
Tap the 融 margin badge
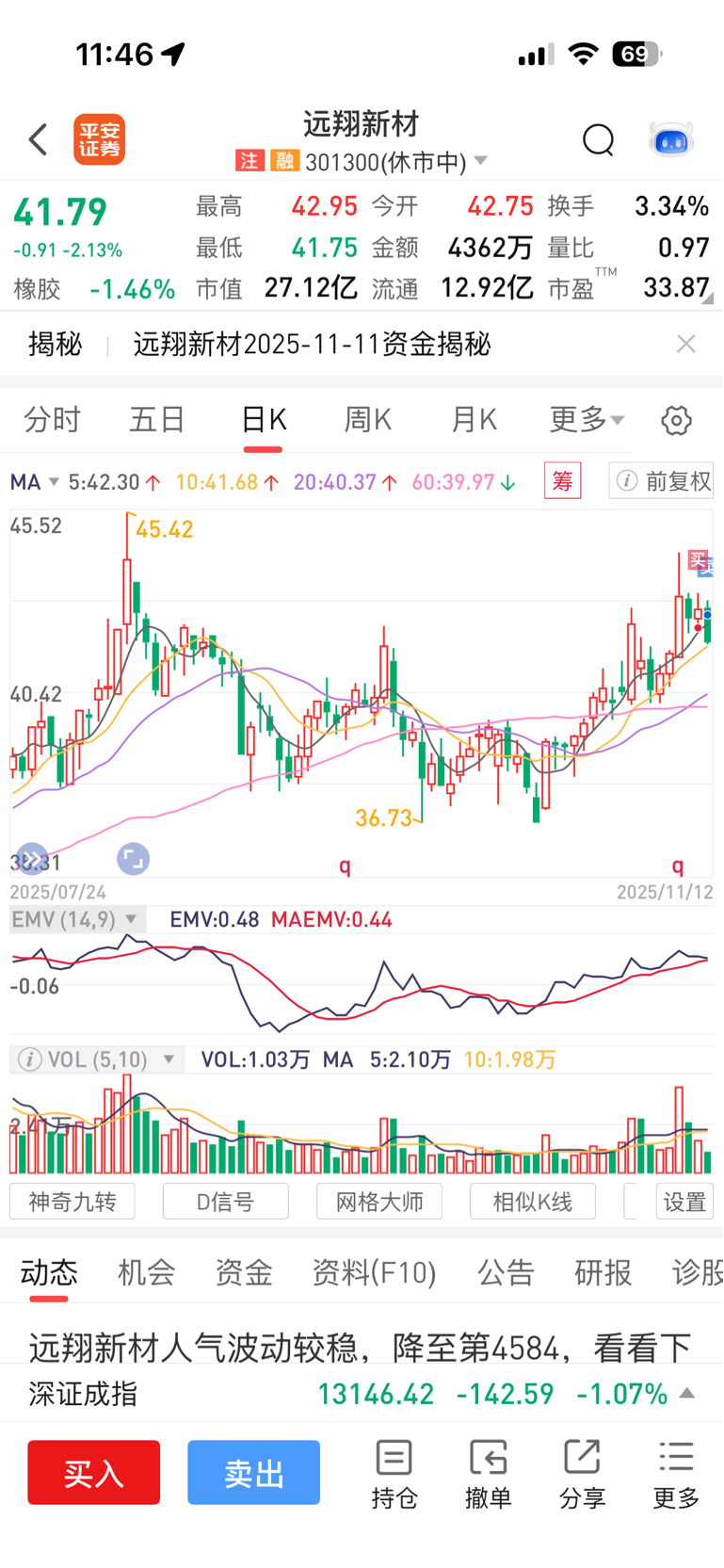tap(283, 161)
